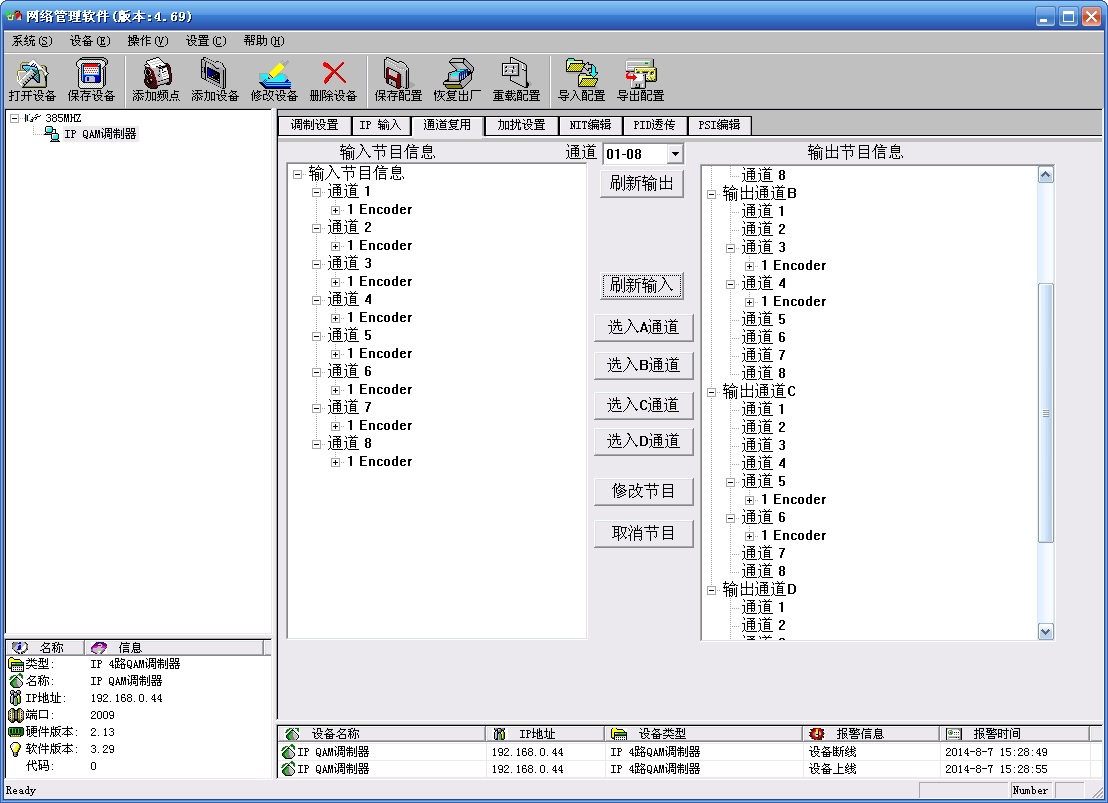Image resolution: width=1108 pixels, height=803 pixels.
Task: Click the 打开设备 (Open Device) toolbar icon
Action: tap(32, 76)
